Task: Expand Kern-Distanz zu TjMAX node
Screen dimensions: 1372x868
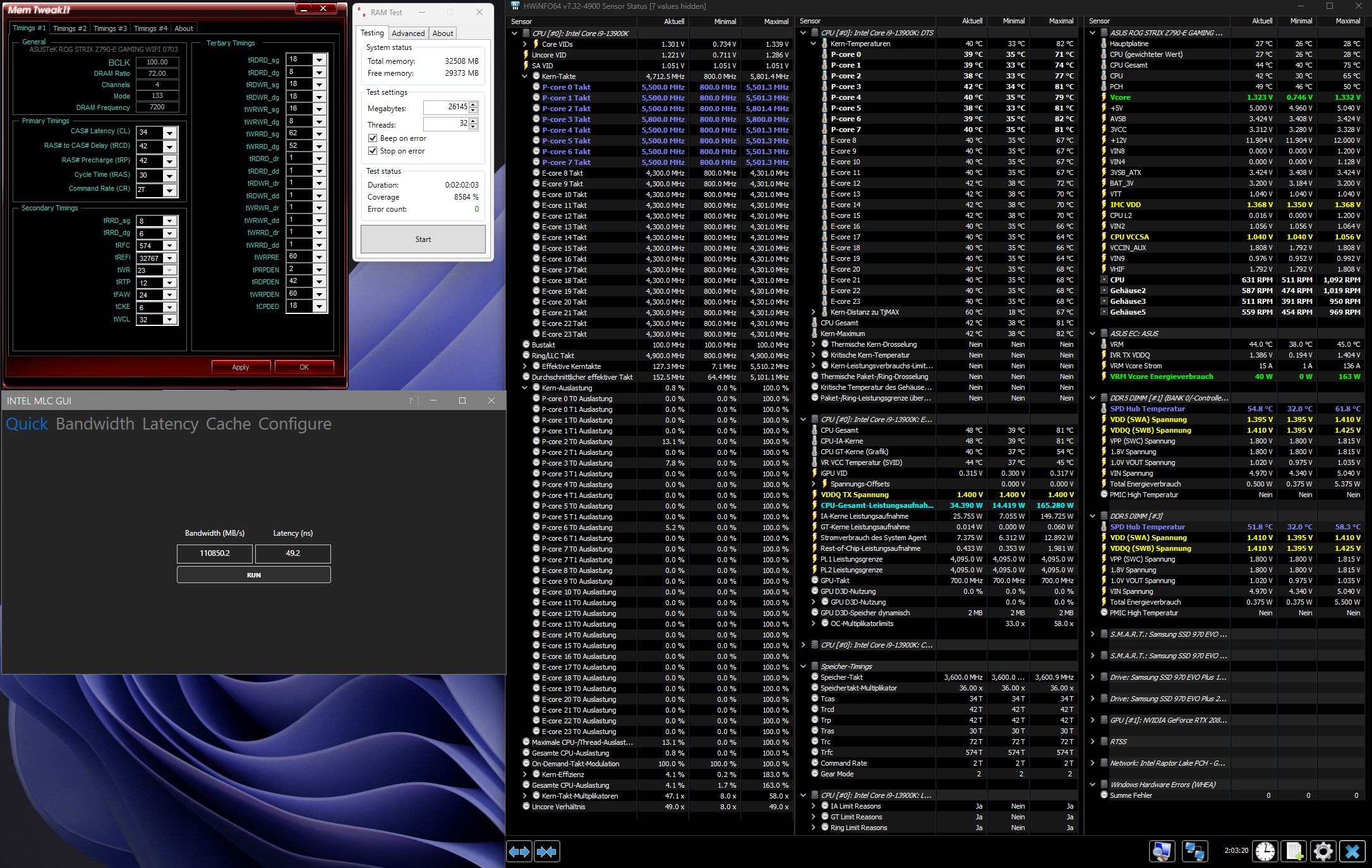Action: click(x=814, y=312)
